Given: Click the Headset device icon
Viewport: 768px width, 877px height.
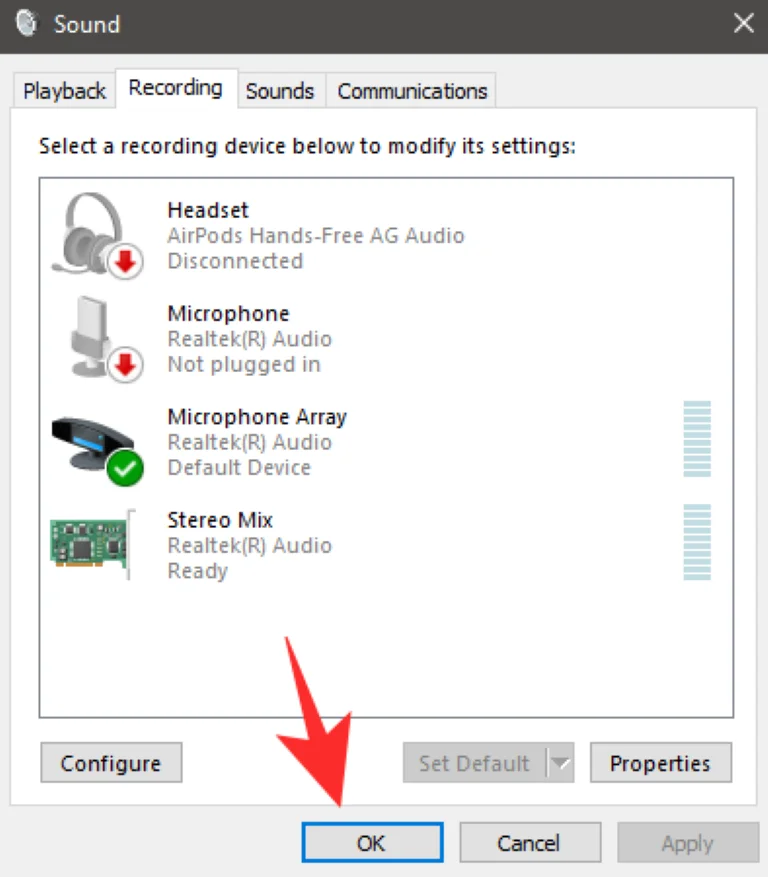Looking at the screenshot, I should [x=92, y=232].
